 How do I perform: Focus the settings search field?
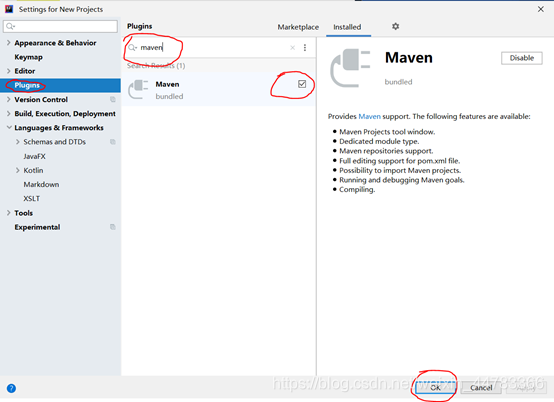coord(60,26)
